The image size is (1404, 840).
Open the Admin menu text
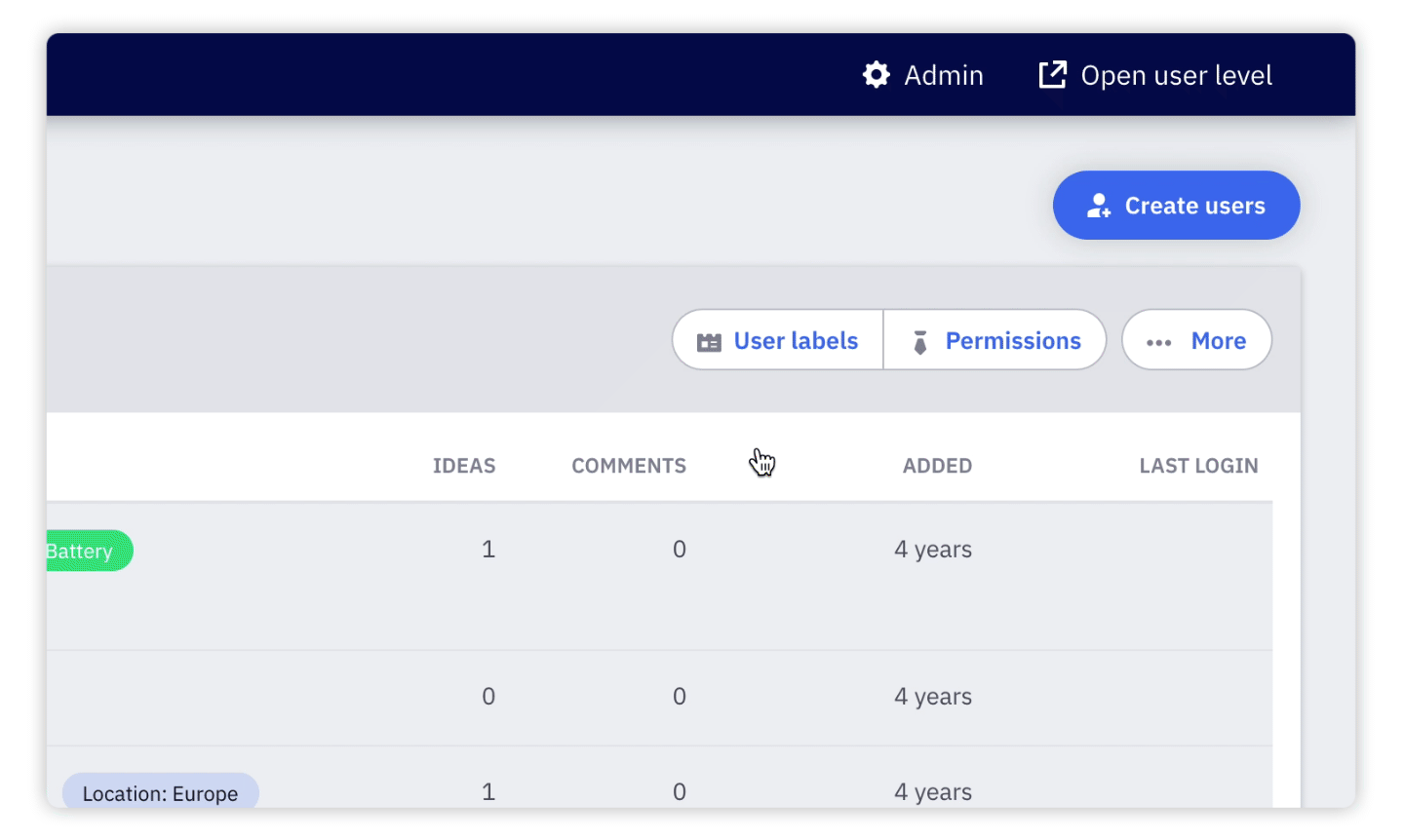pos(943,75)
